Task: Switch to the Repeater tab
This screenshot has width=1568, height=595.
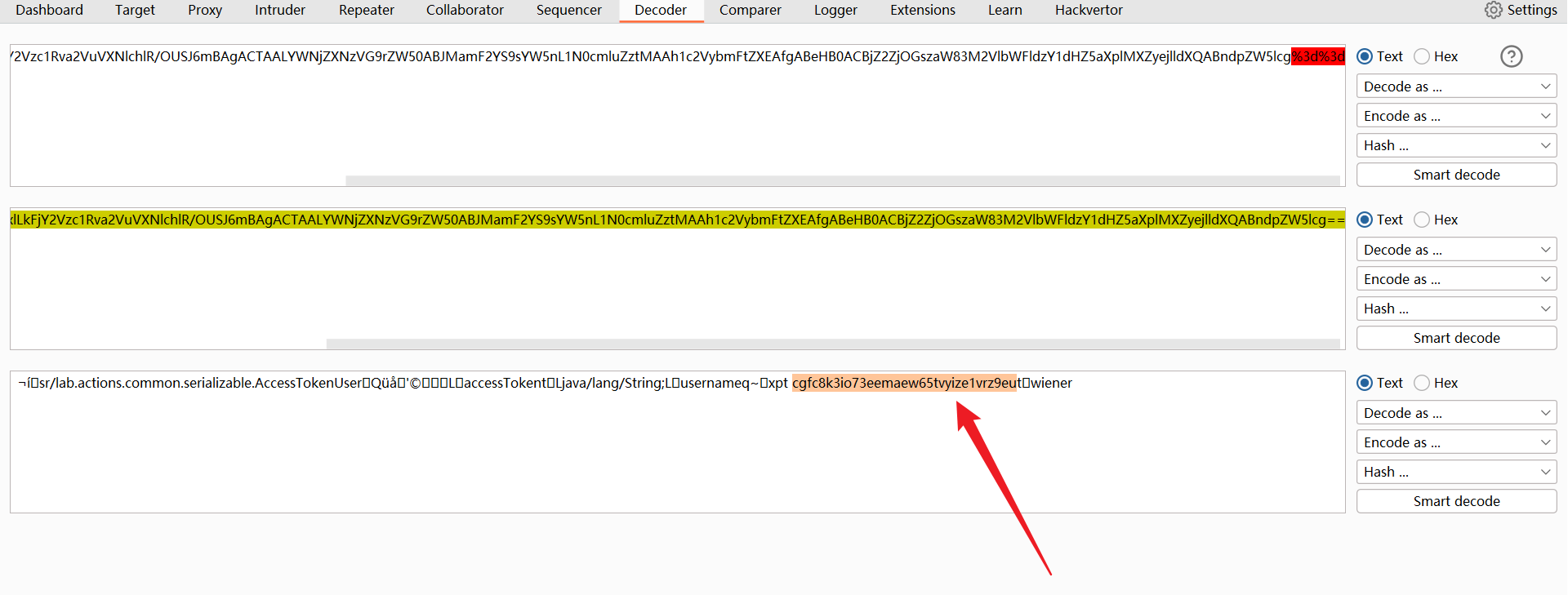Action: (x=367, y=10)
